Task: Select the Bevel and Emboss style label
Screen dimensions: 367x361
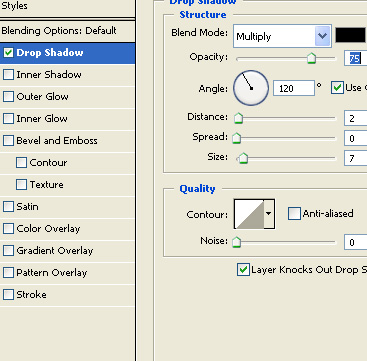Action: point(57,141)
